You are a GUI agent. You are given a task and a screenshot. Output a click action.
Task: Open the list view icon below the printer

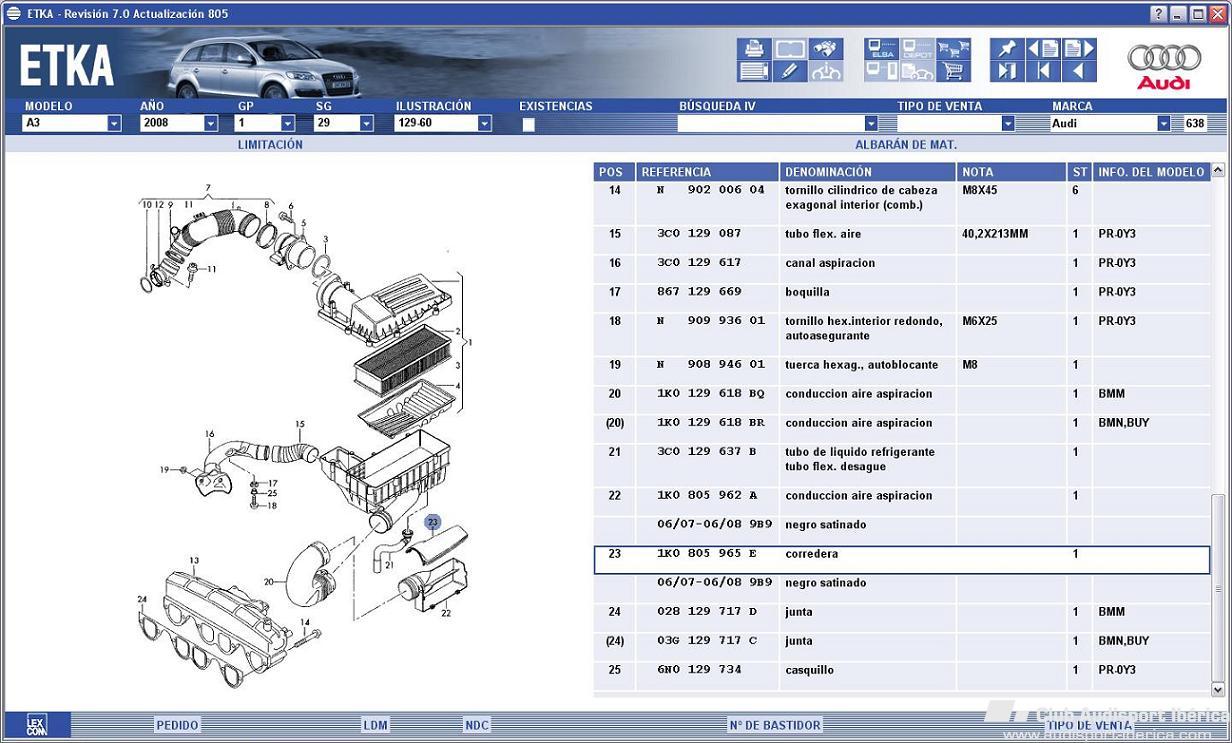coord(754,71)
